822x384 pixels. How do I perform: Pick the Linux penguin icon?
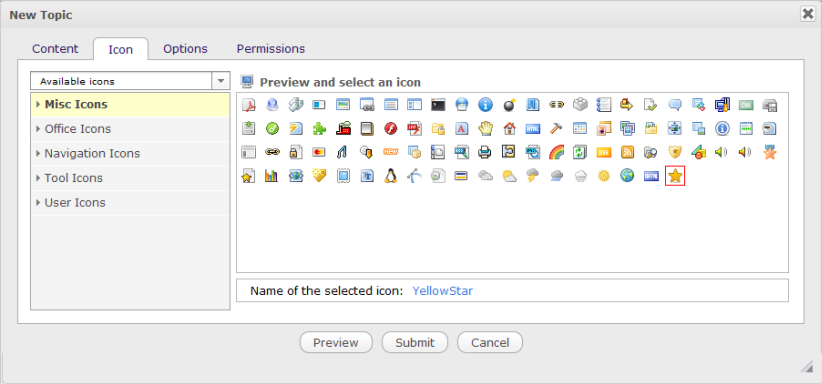click(390, 176)
